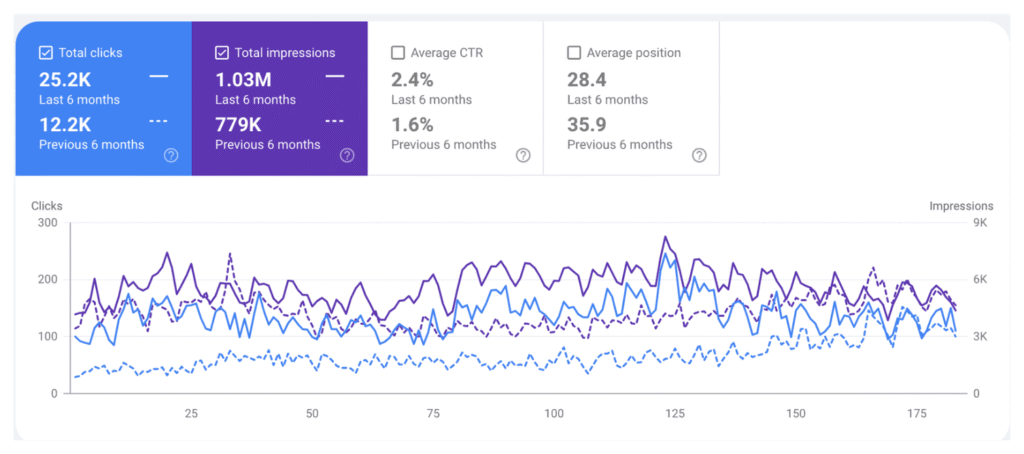Click solid line legend beside 1.03M

click(x=335, y=77)
